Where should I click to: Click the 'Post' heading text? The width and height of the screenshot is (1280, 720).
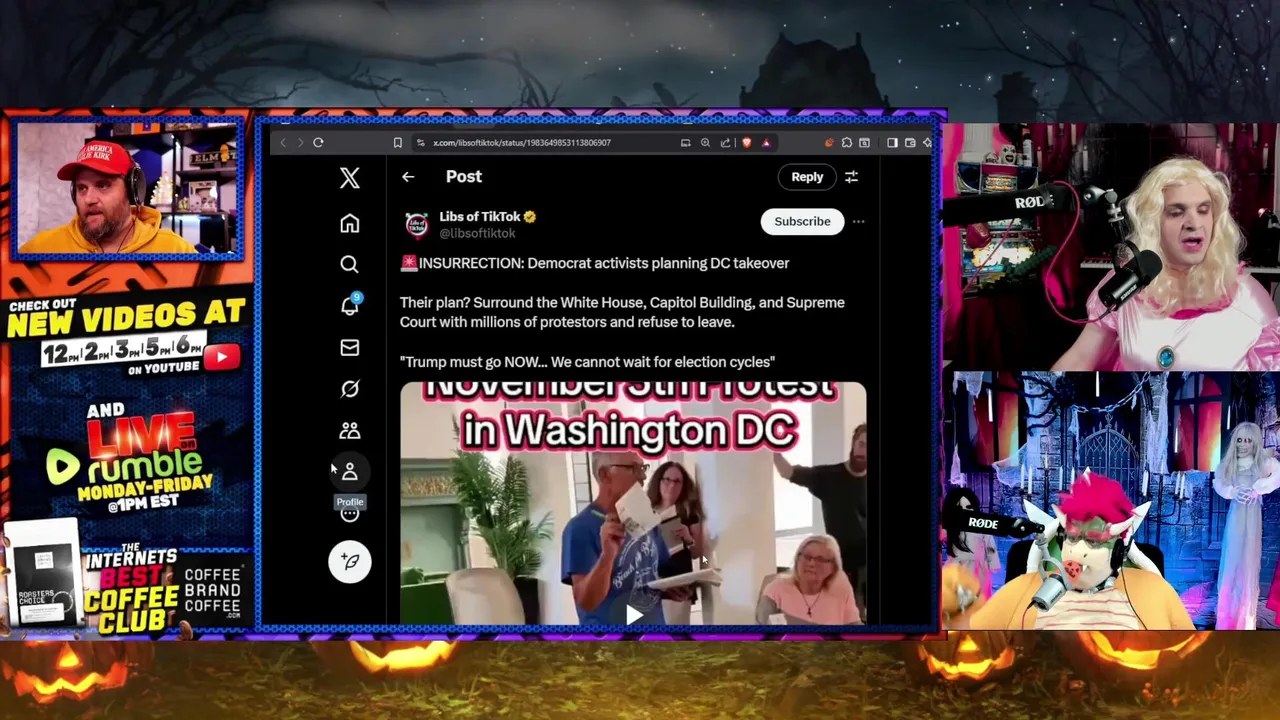point(464,177)
